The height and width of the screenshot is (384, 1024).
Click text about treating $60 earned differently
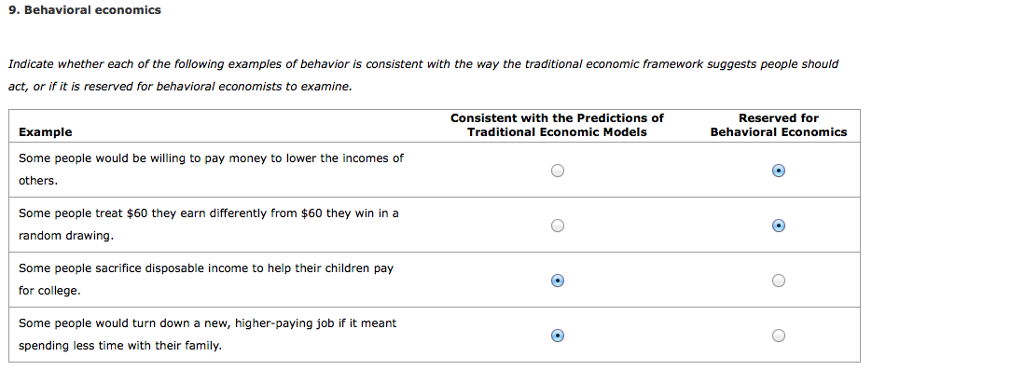208,224
